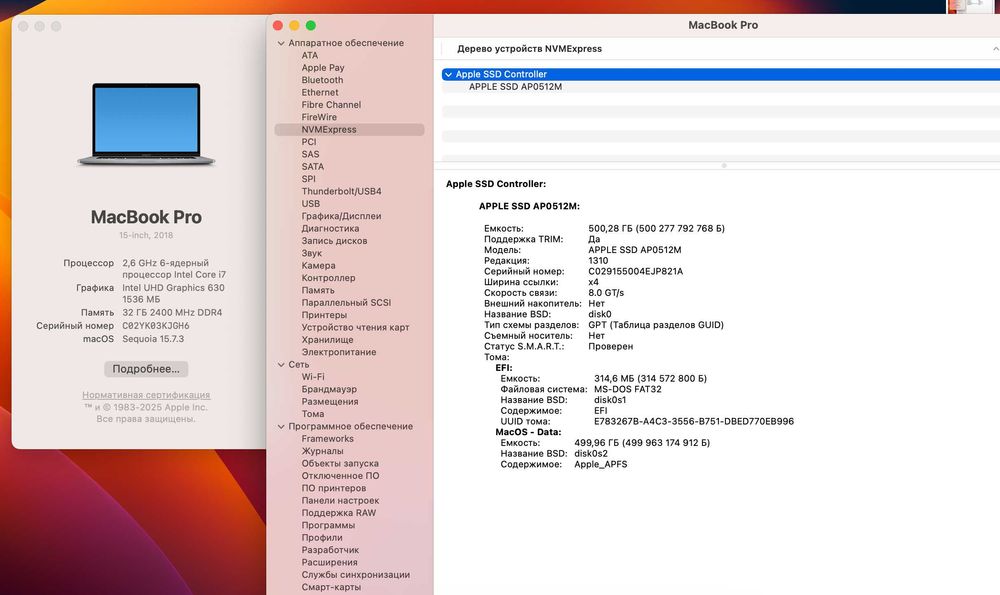Select SPI in the sidebar
The image size is (1000, 595).
click(x=308, y=179)
